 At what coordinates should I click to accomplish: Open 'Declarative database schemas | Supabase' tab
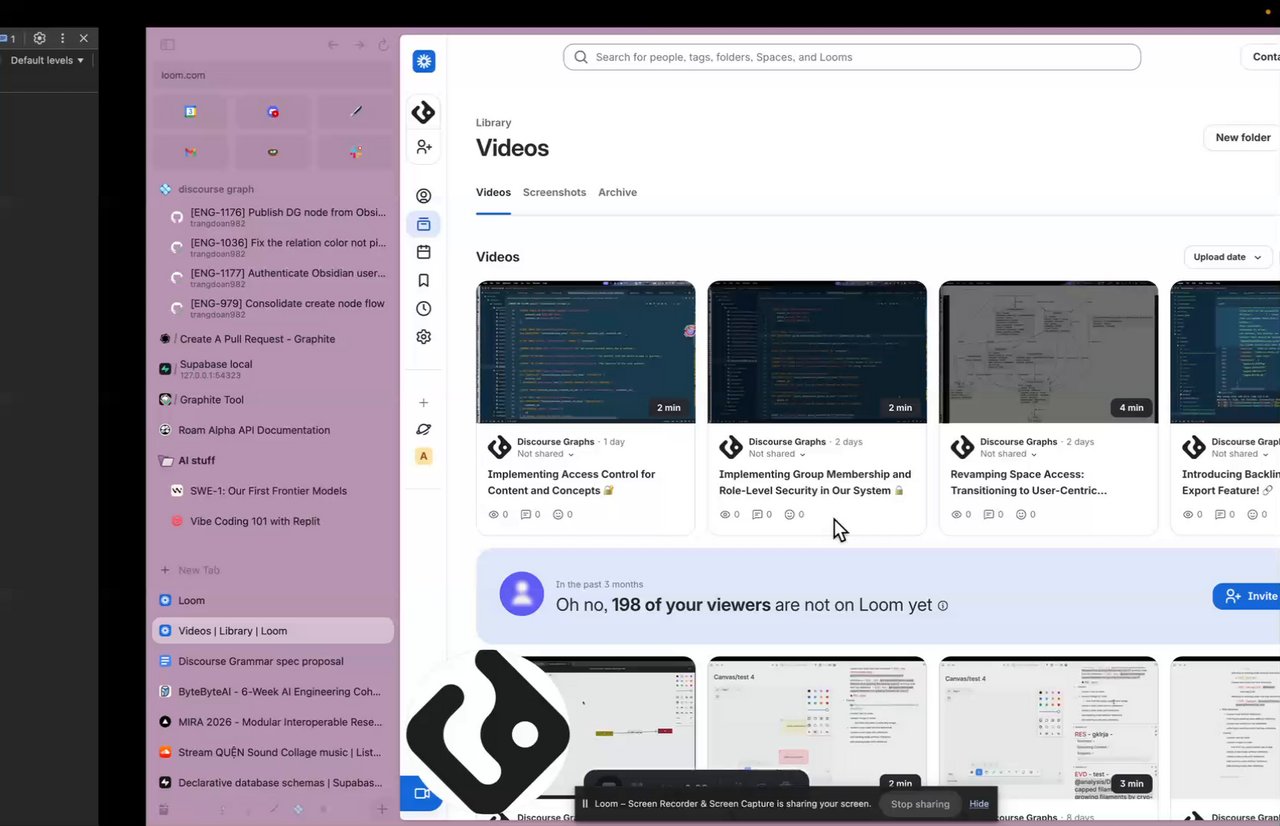pos(272,783)
